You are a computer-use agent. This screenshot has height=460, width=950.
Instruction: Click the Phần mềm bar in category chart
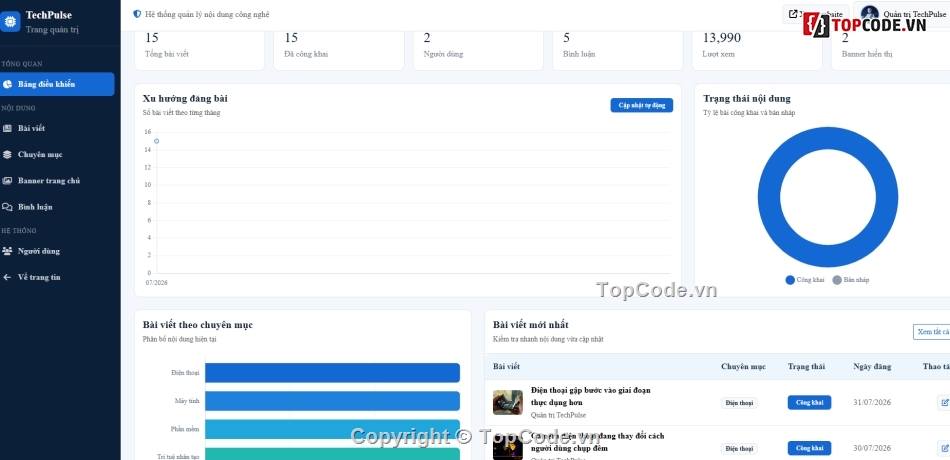[x=333, y=429]
